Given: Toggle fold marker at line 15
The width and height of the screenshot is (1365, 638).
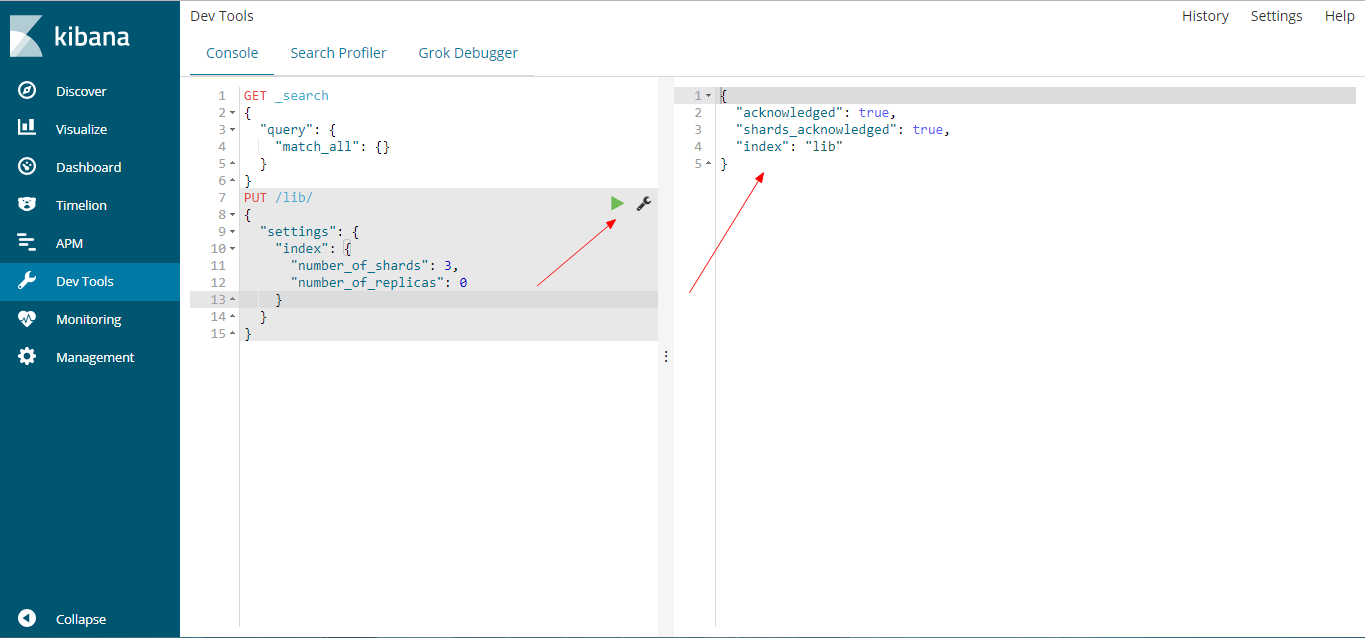Looking at the screenshot, I should click(x=233, y=334).
